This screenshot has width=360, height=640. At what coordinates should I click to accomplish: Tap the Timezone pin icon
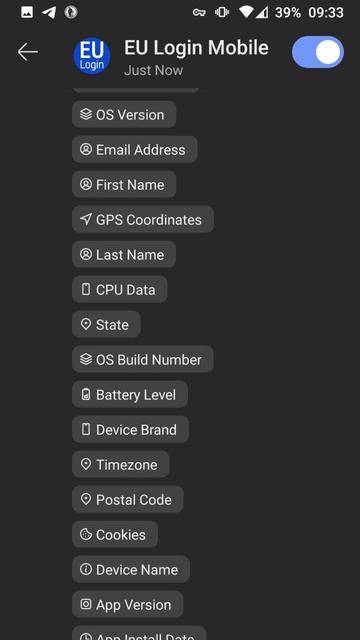tap(86, 464)
